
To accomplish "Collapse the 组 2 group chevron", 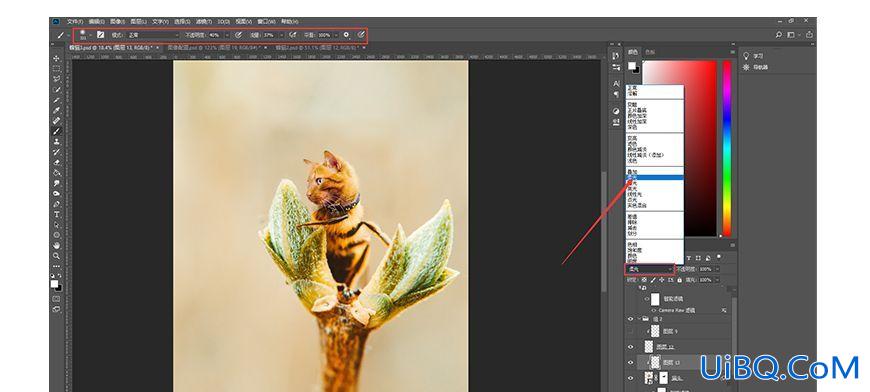I will pyautogui.click(x=639, y=319).
